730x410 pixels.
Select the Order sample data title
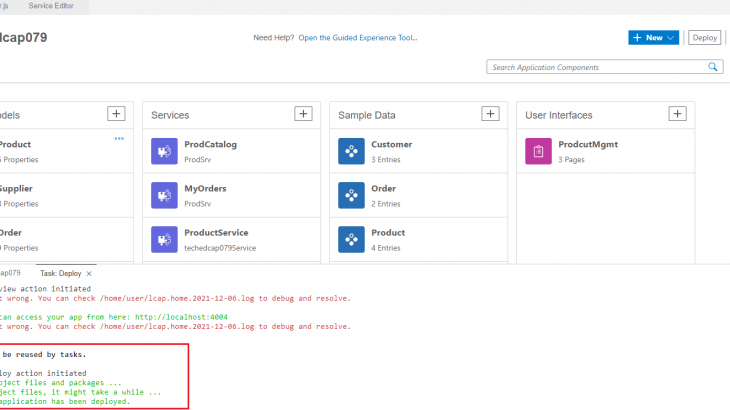(384, 188)
